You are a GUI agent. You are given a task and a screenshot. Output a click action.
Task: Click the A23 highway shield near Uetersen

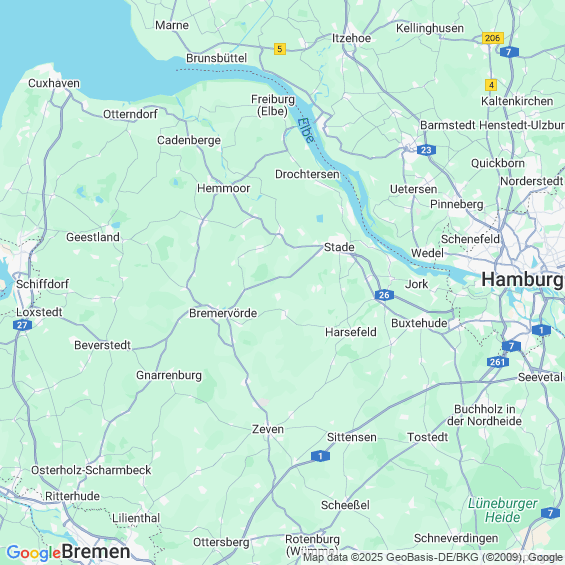pos(426,150)
